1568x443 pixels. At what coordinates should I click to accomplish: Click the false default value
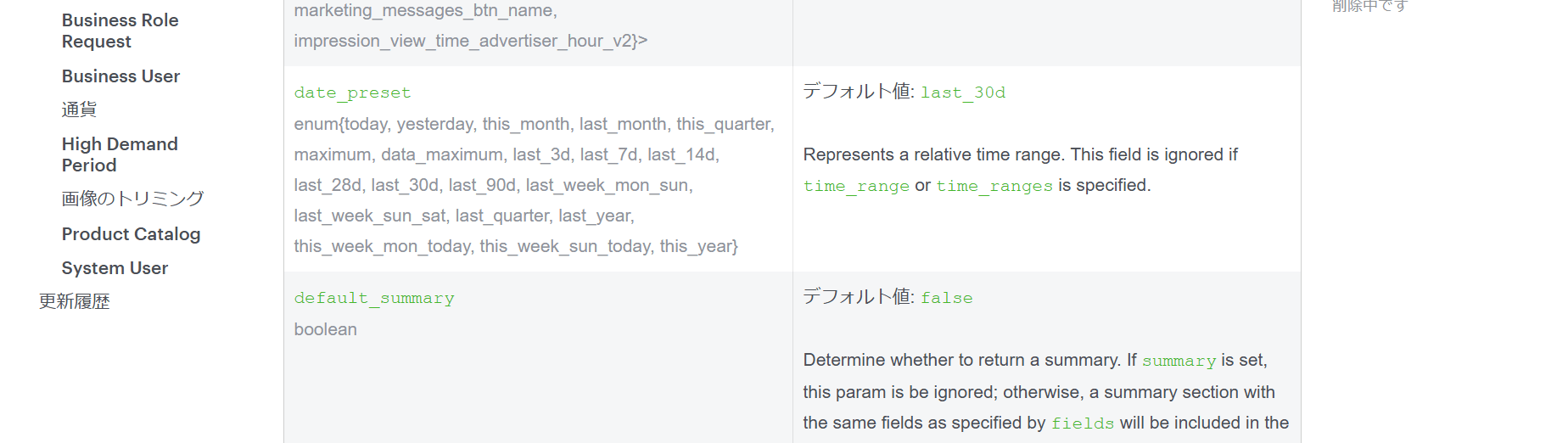pyautogui.click(x=947, y=298)
